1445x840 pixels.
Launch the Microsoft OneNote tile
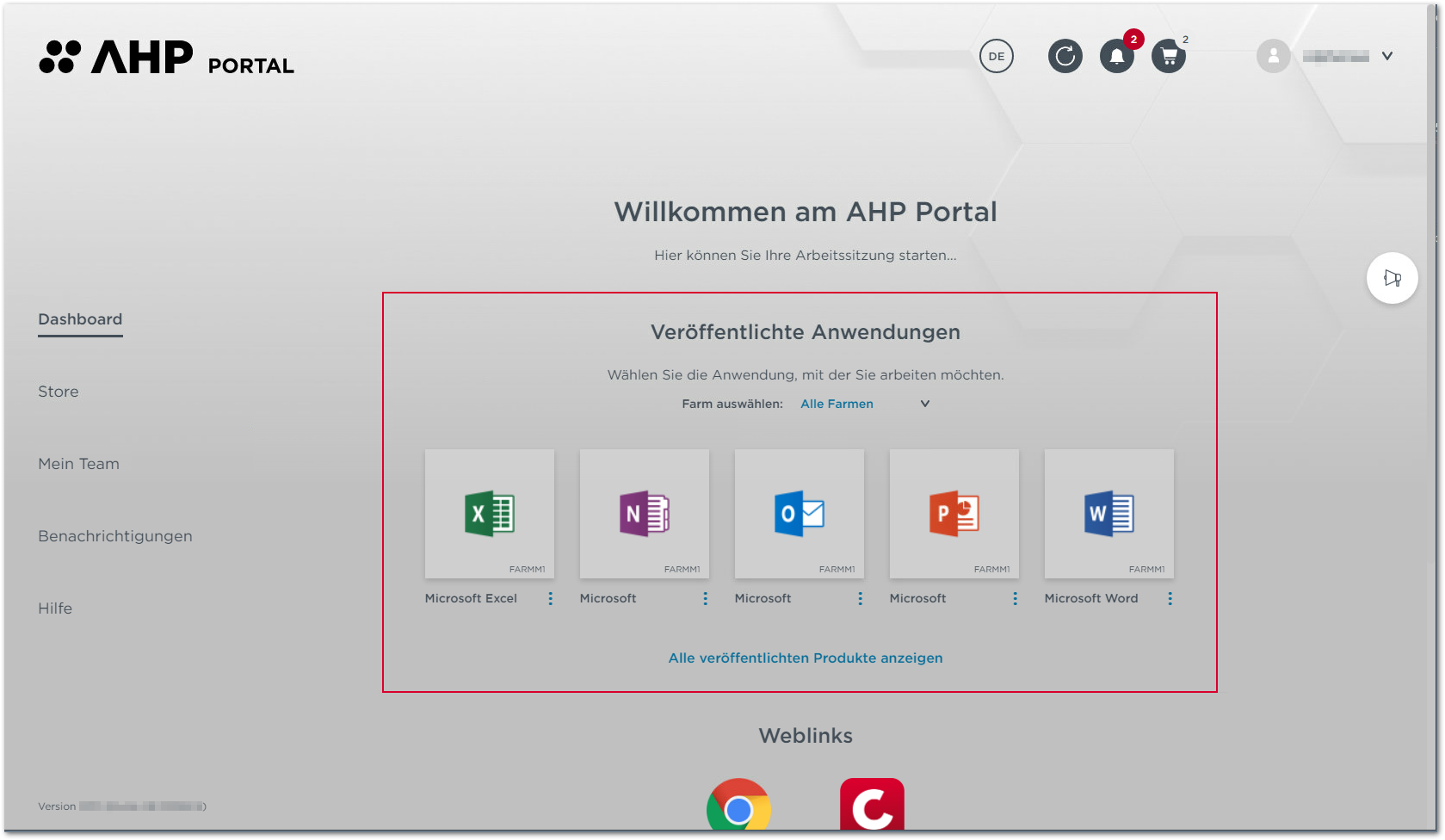click(x=645, y=514)
